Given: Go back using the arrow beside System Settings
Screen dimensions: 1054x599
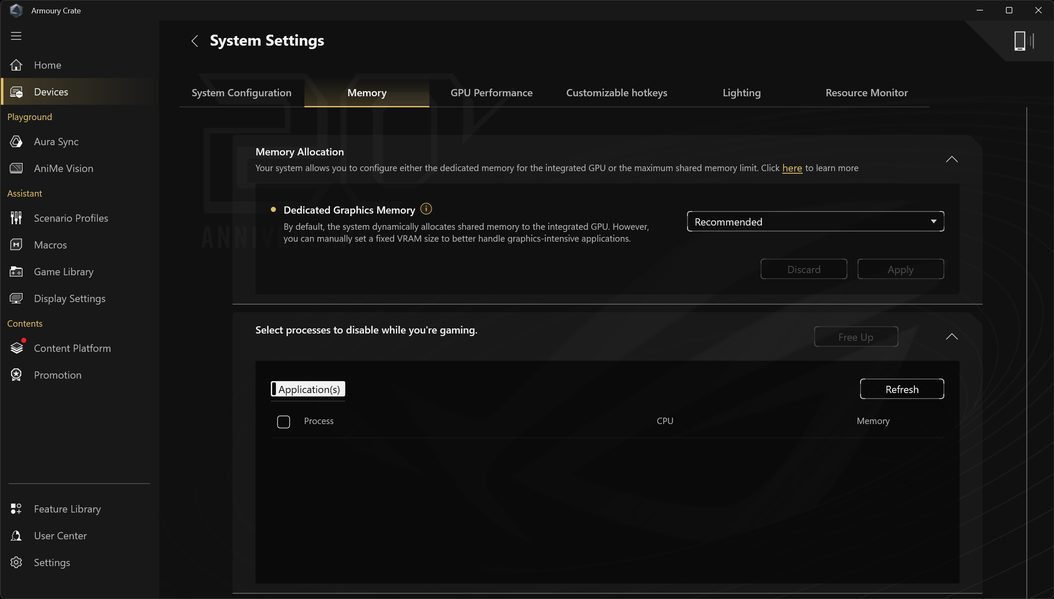Looking at the screenshot, I should [194, 41].
